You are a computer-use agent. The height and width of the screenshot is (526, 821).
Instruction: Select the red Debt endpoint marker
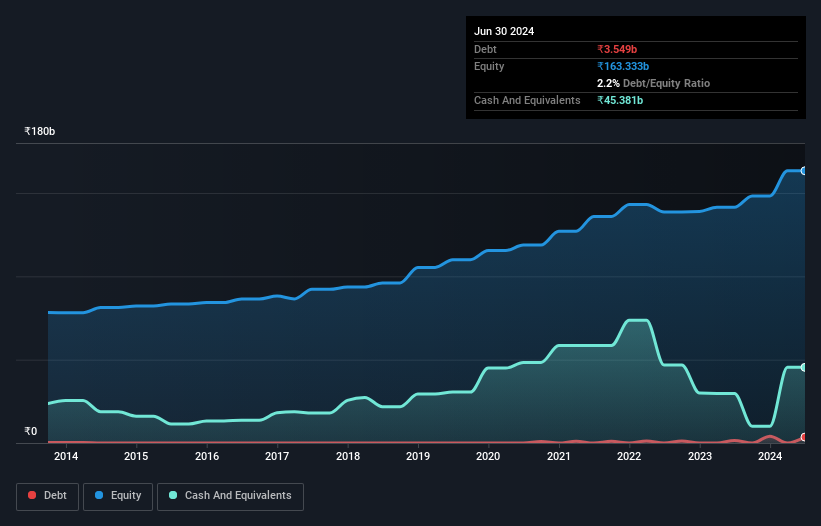(804, 437)
